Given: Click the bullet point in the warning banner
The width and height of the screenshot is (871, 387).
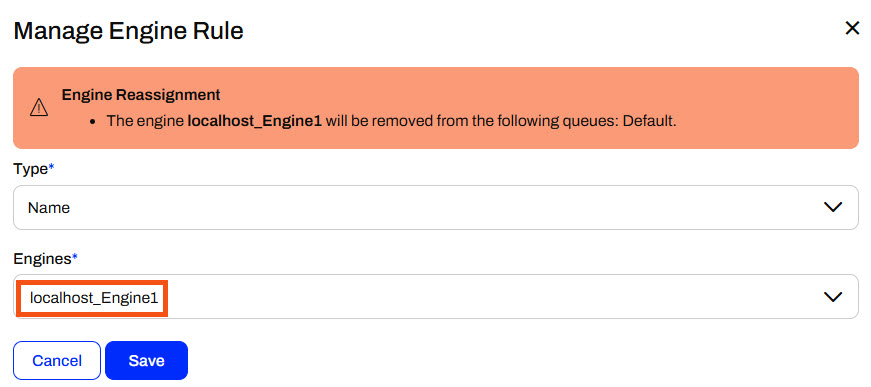Looking at the screenshot, I should (x=94, y=121).
